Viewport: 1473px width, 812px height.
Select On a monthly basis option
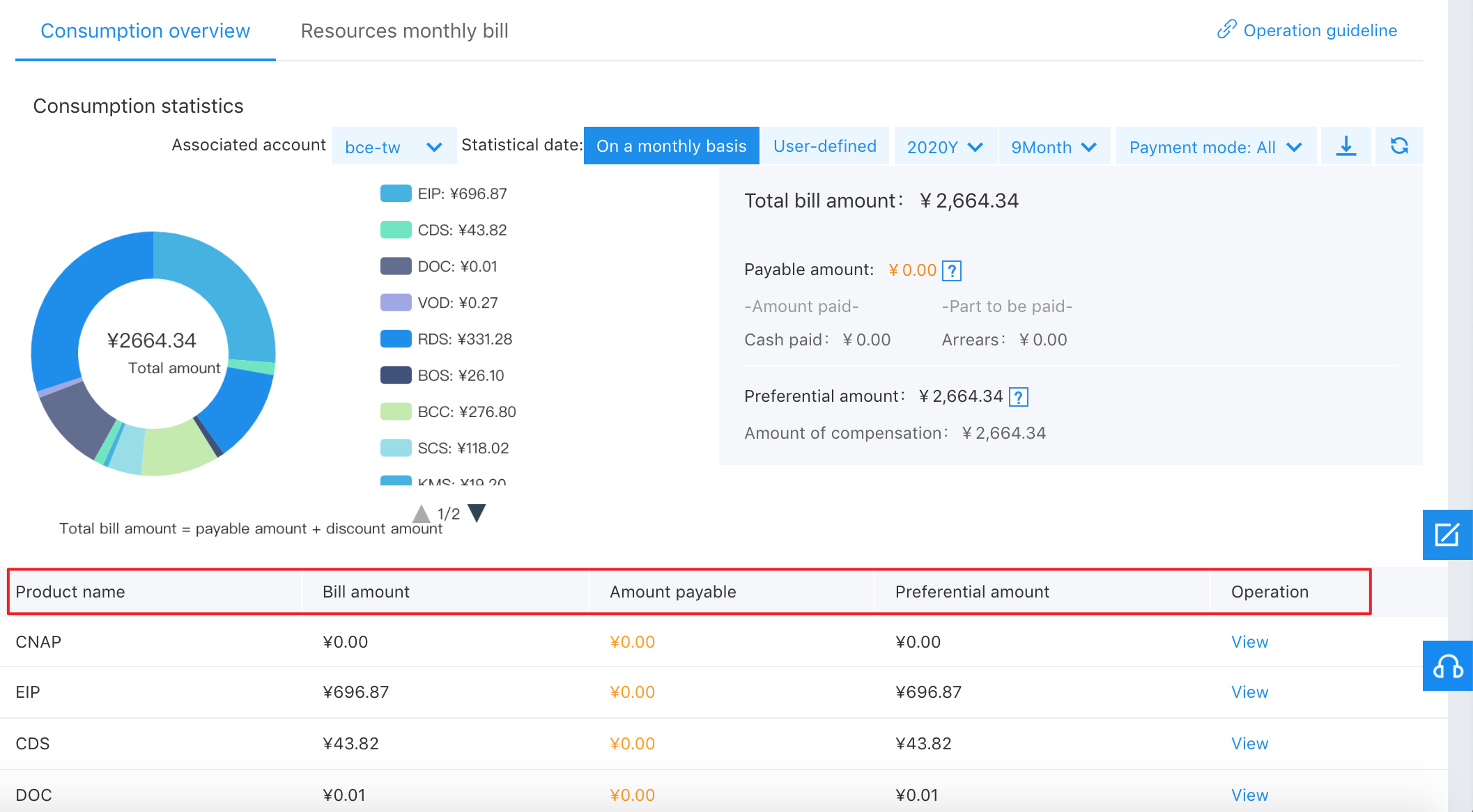click(x=671, y=146)
